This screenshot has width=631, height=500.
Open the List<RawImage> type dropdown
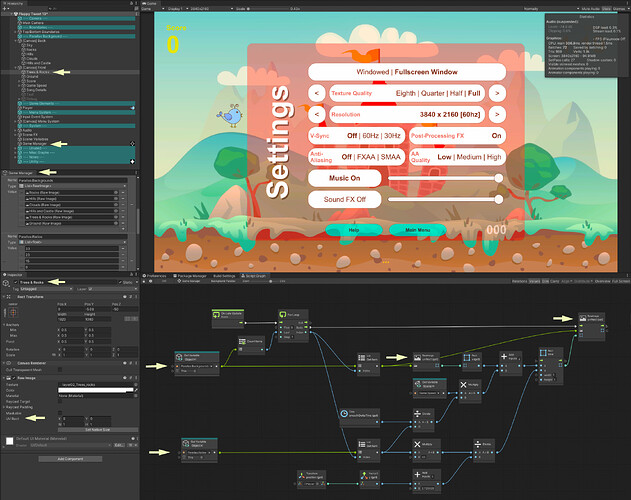click(73, 186)
